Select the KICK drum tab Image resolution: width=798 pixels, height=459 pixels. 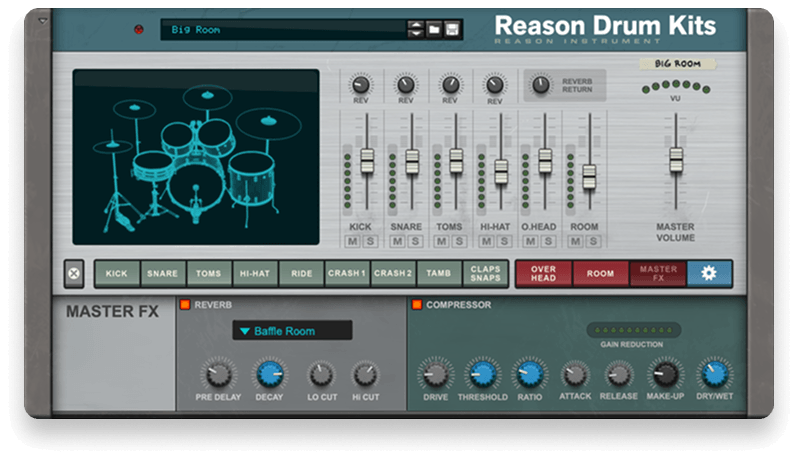tap(117, 274)
